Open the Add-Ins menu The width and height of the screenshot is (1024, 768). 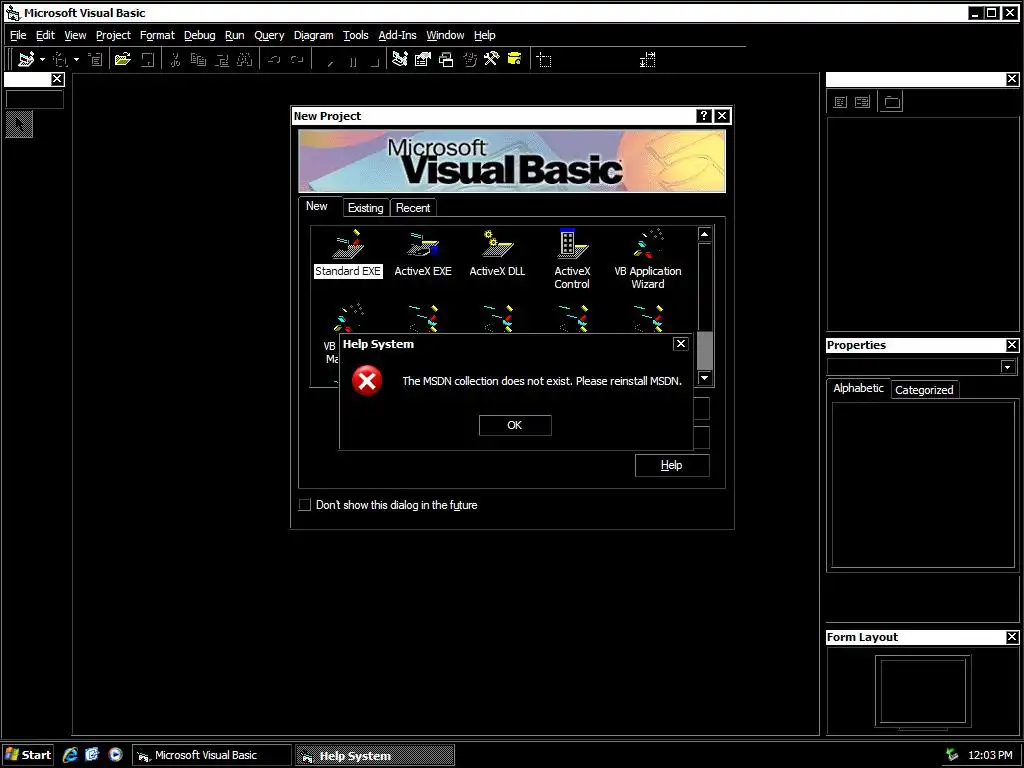pos(397,35)
